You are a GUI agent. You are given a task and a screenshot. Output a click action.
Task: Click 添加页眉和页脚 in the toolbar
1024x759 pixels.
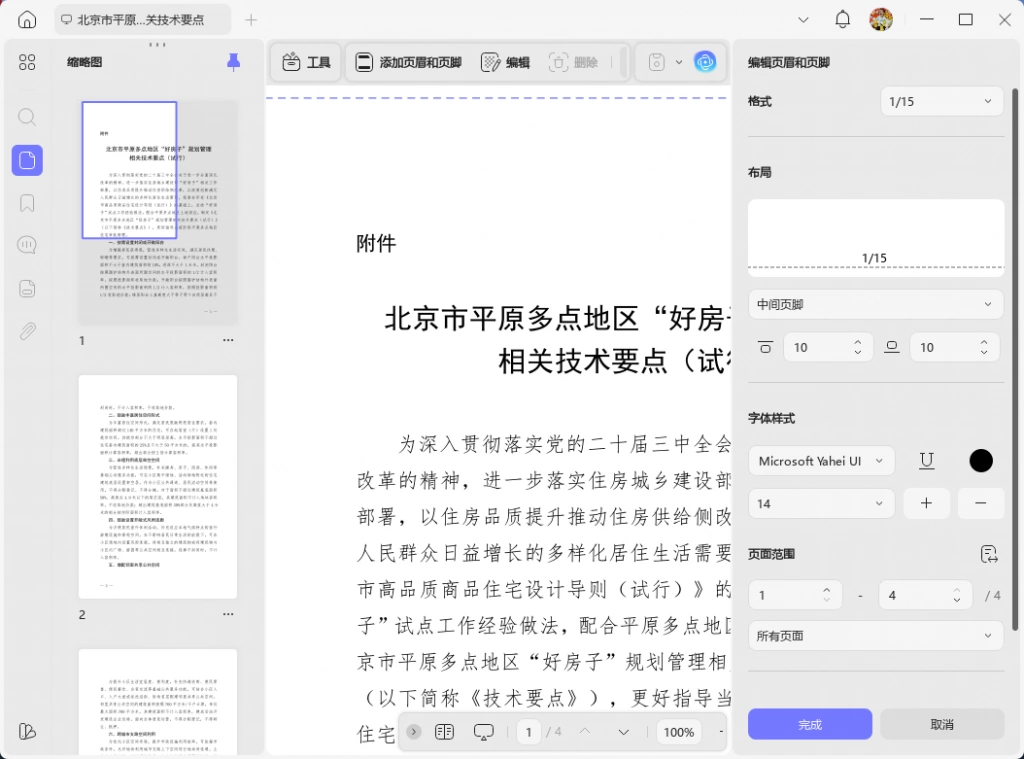tap(409, 62)
